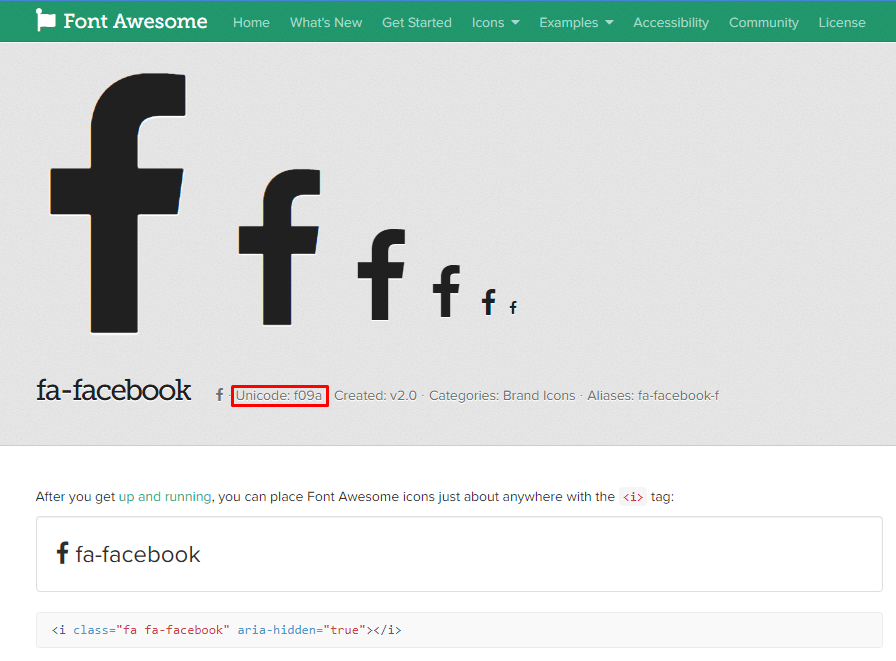
Task: Open the License page
Action: click(x=842, y=22)
